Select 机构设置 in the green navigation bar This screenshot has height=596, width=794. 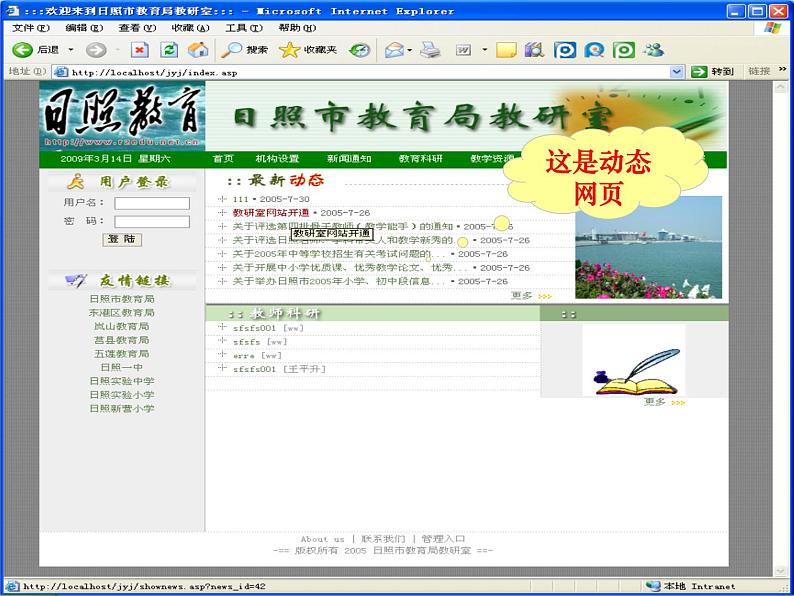click(277, 158)
